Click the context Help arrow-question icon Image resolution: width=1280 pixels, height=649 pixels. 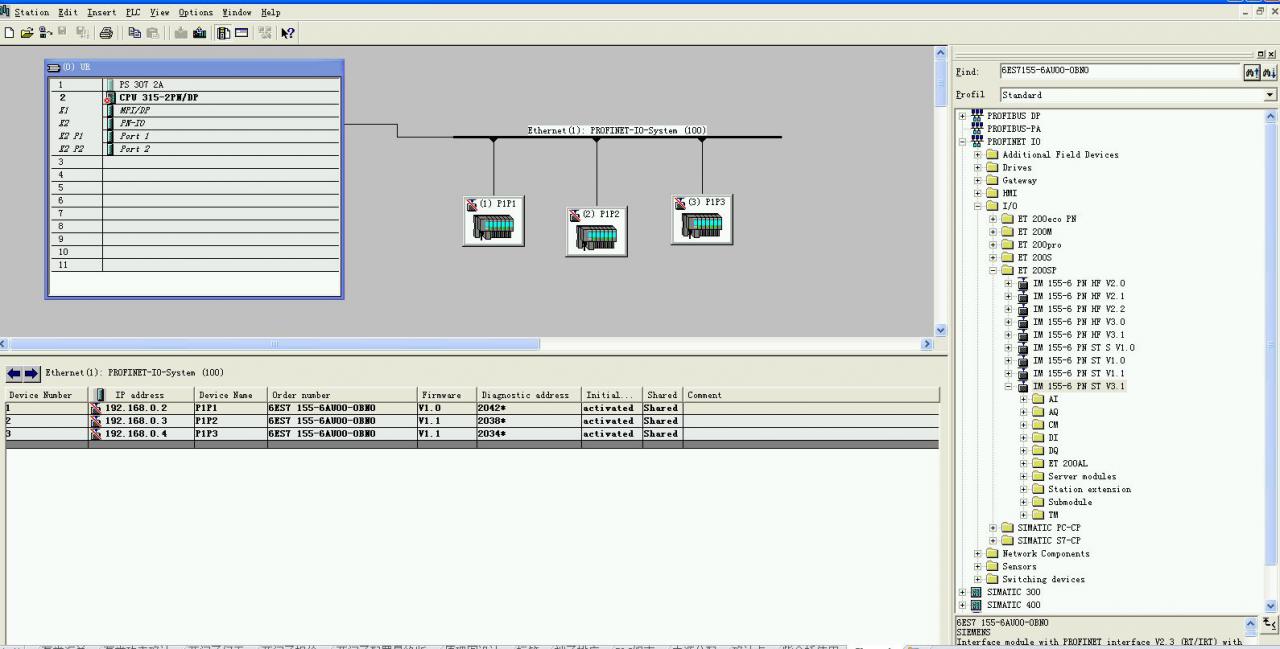tap(288, 32)
